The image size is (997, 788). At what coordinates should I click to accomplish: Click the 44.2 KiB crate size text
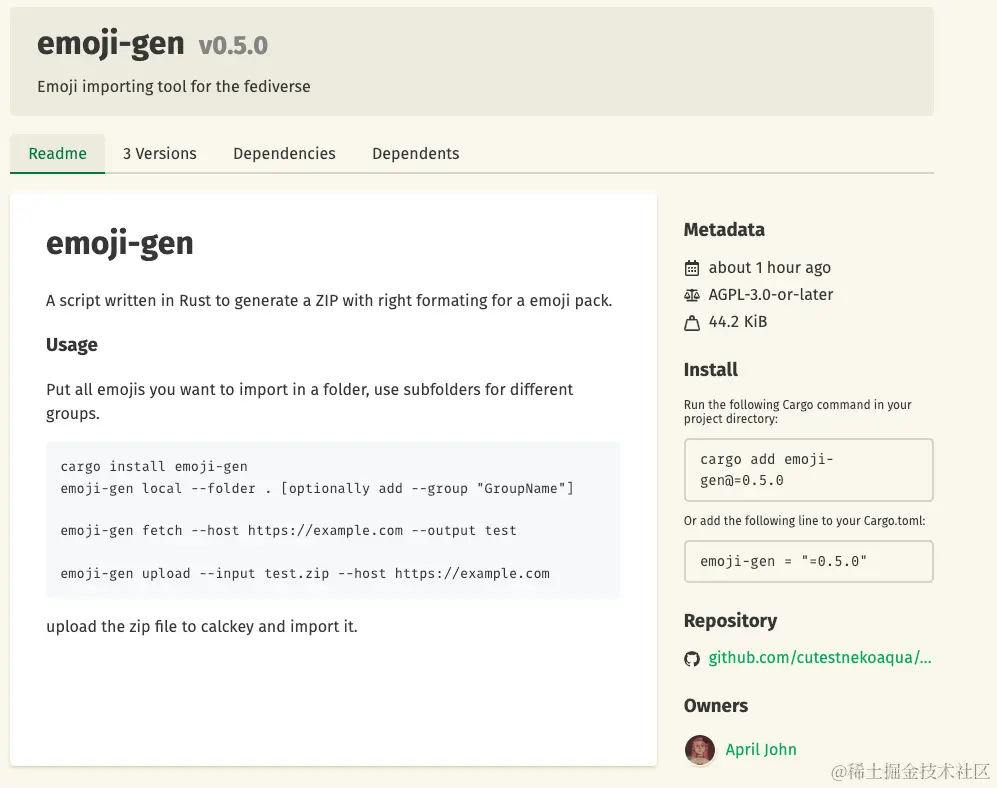click(x=738, y=322)
